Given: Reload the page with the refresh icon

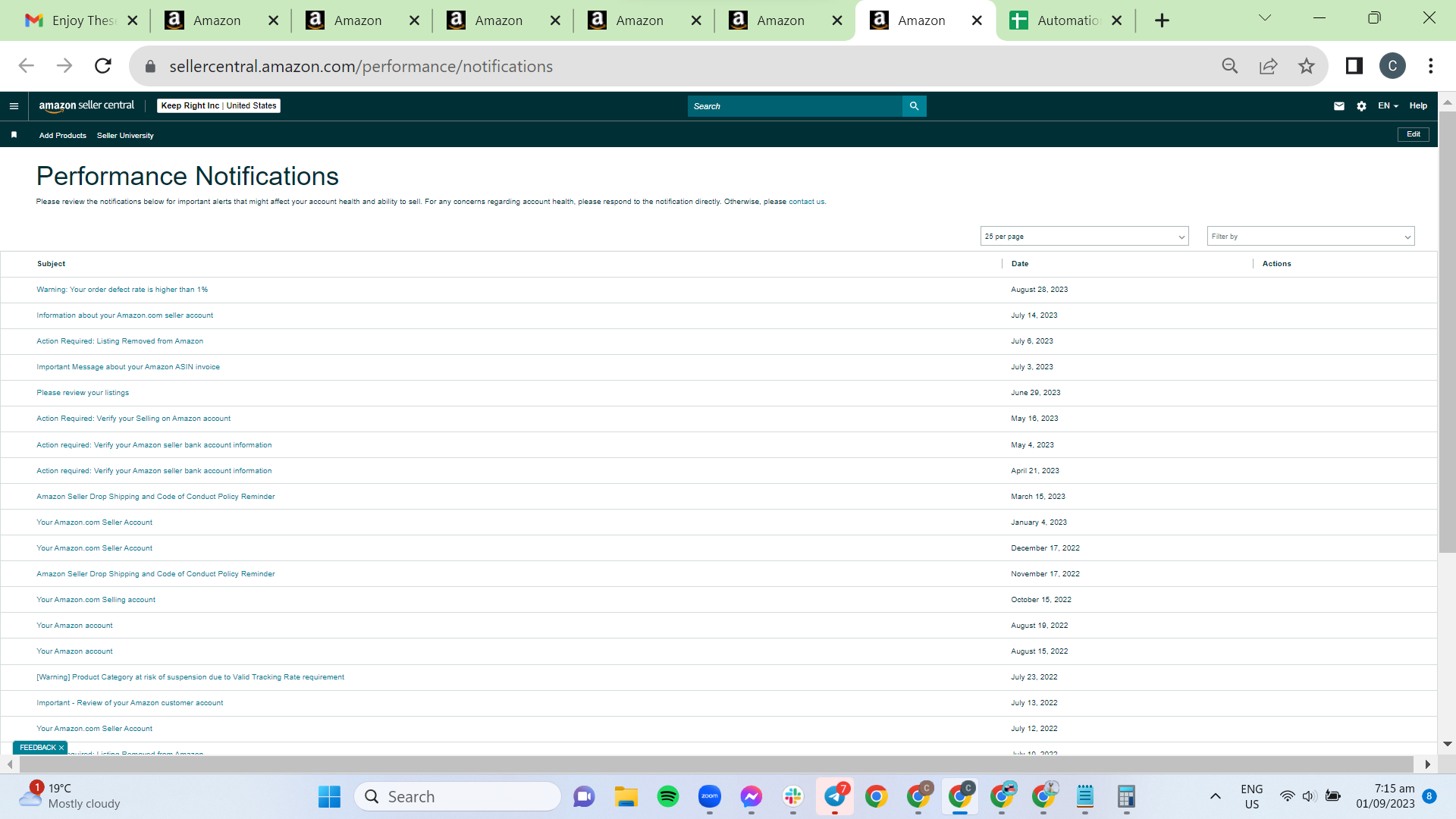Looking at the screenshot, I should pos(103,66).
